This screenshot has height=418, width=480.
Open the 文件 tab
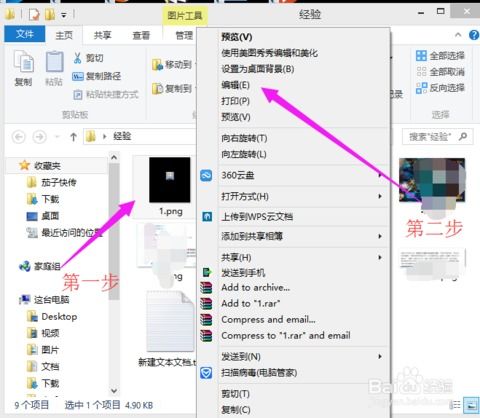(x=25, y=34)
